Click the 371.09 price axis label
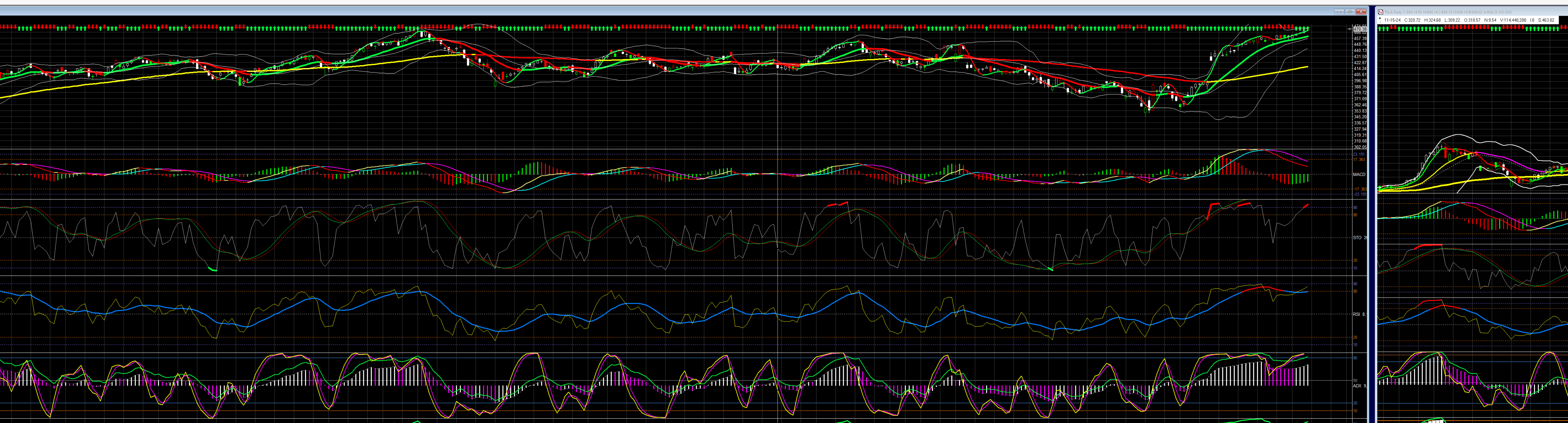Image resolution: width=1568 pixels, height=423 pixels. point(1360,99)
